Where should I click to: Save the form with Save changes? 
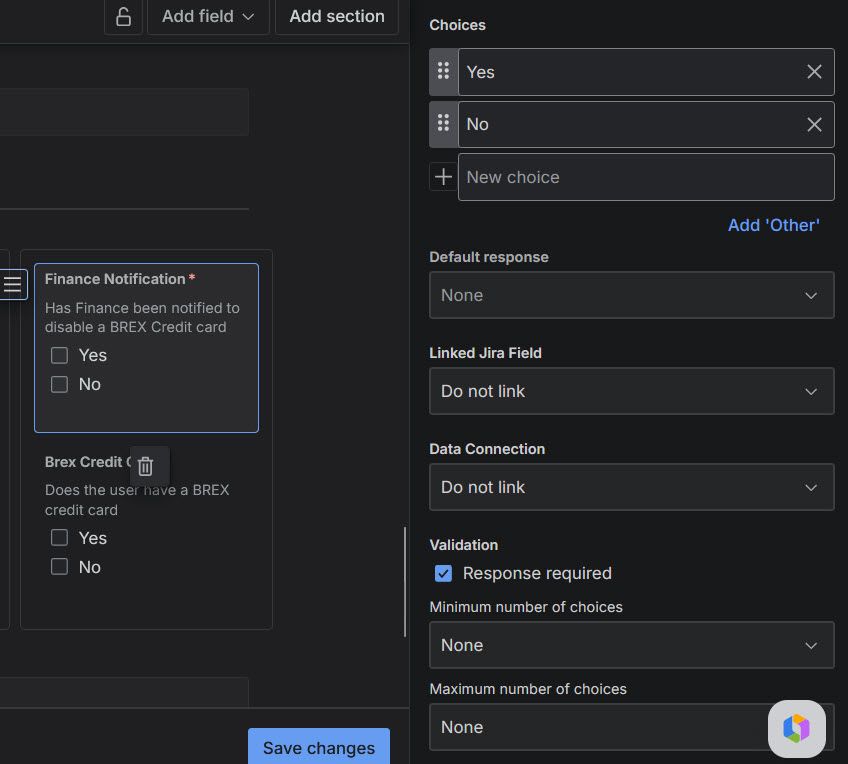pos(319,747)
